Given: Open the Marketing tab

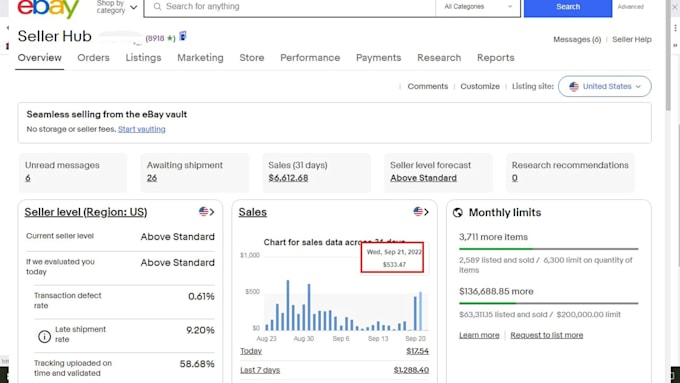Looking at the screenshot, I should click(x=200, y=58).
